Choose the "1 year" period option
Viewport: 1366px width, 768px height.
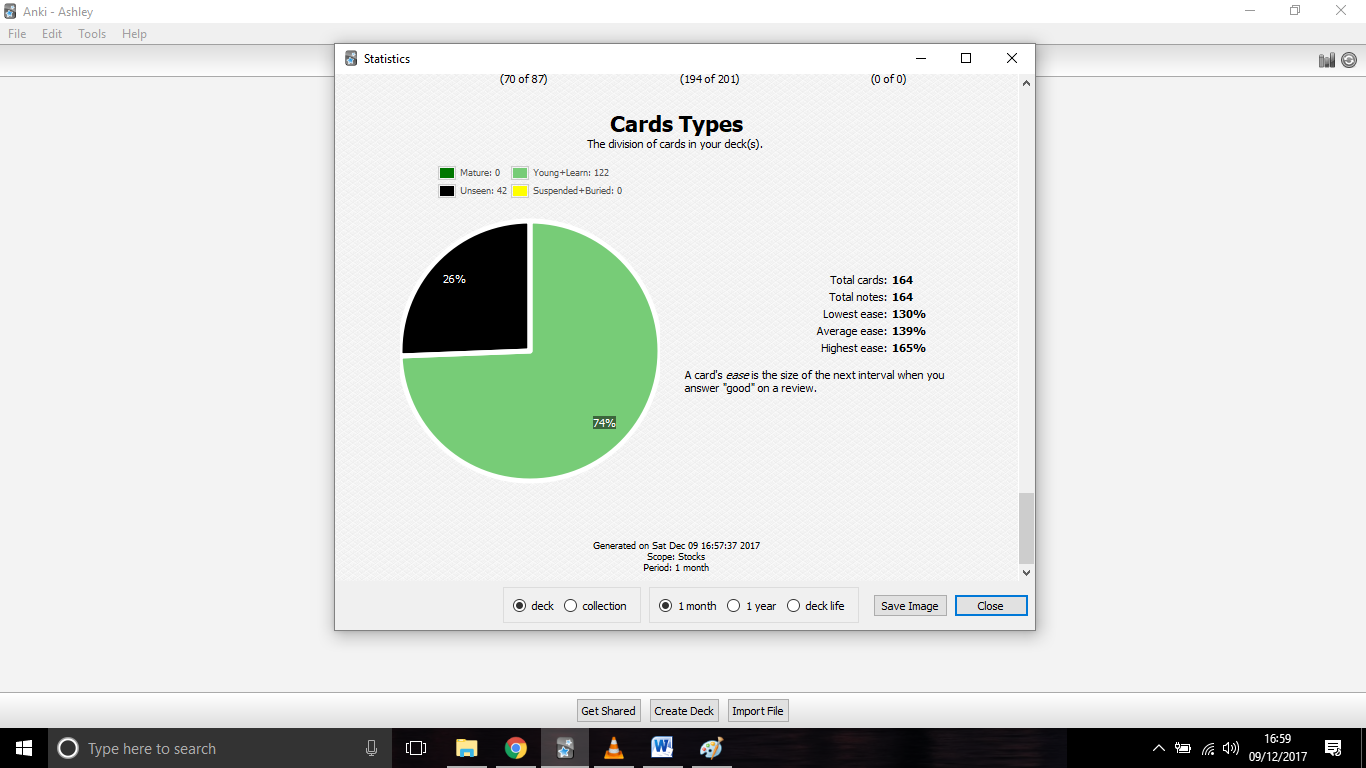pos(751,606)
